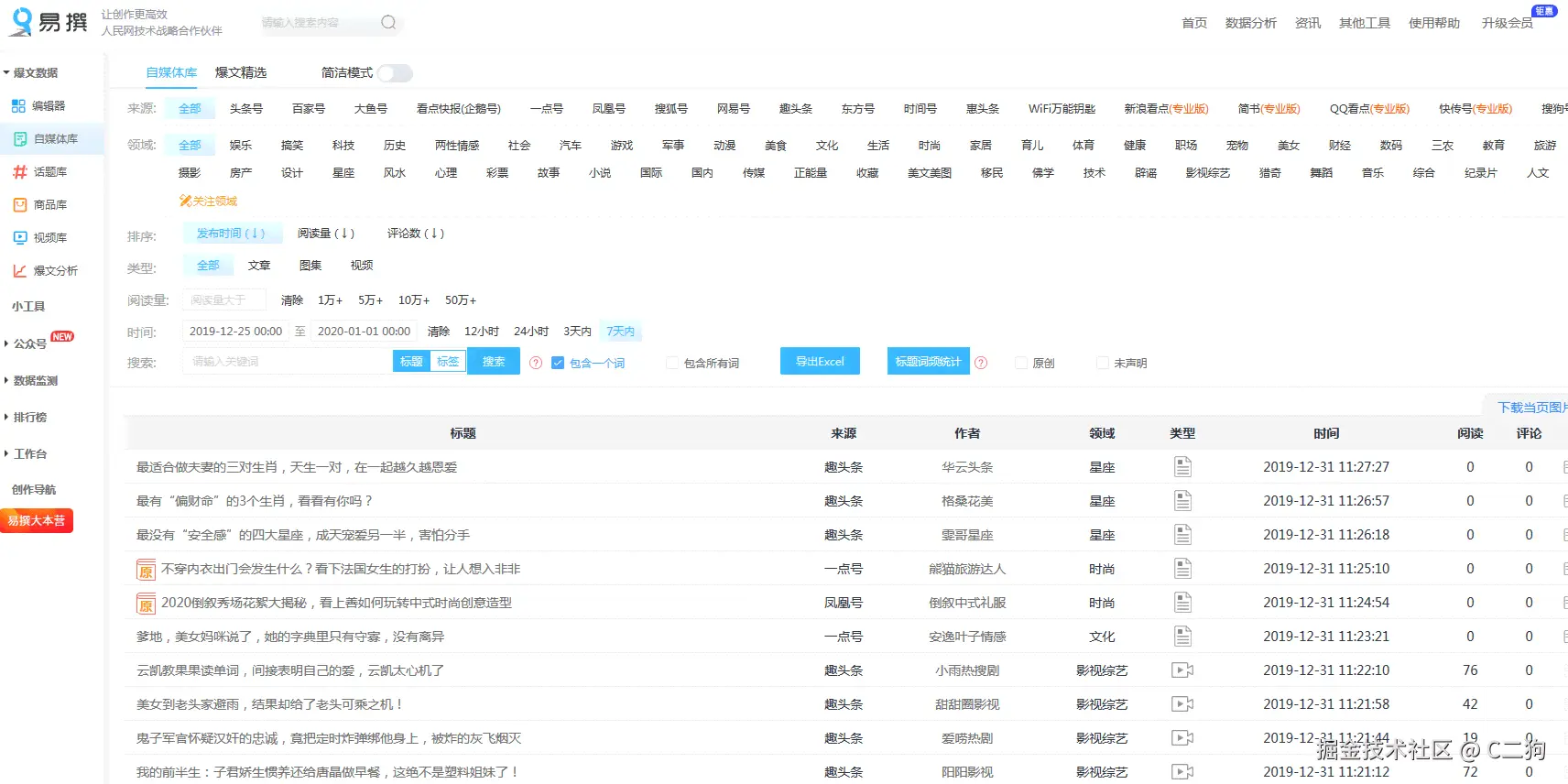1568x784 pixels.
Task: Select 视频 type filter
Action: coord(362,266)
